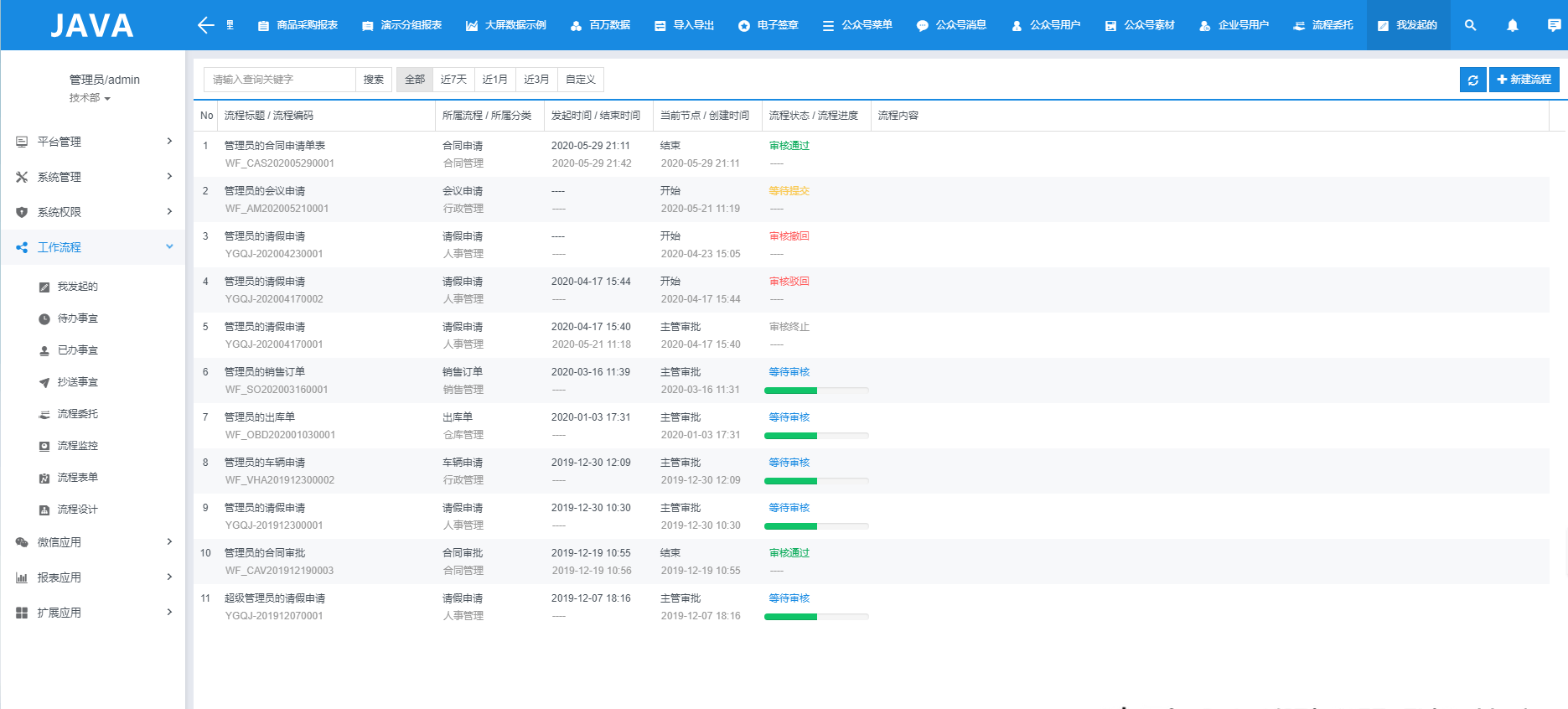Open the search magnifier icon in header
1568x709 pixels.
click(x=1470, y=25)
